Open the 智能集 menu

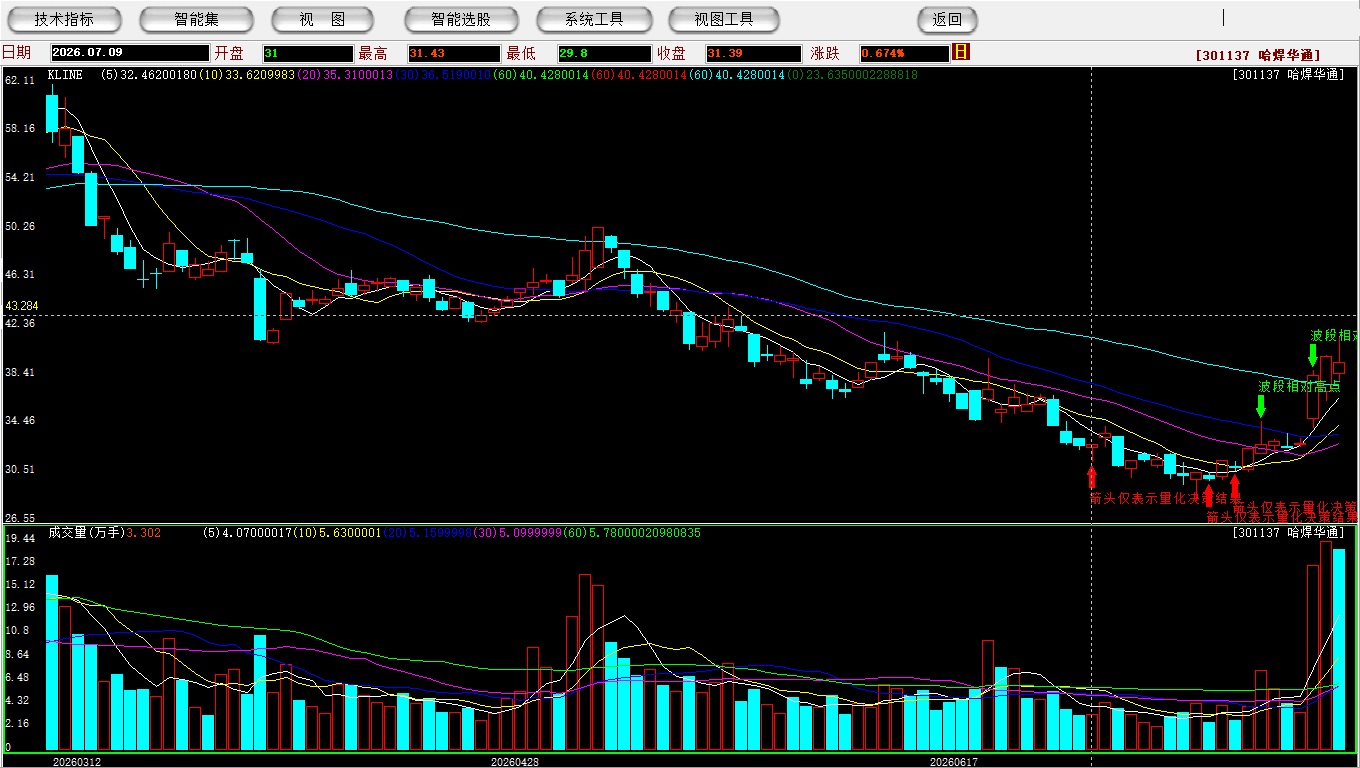[x=197, y=19]
